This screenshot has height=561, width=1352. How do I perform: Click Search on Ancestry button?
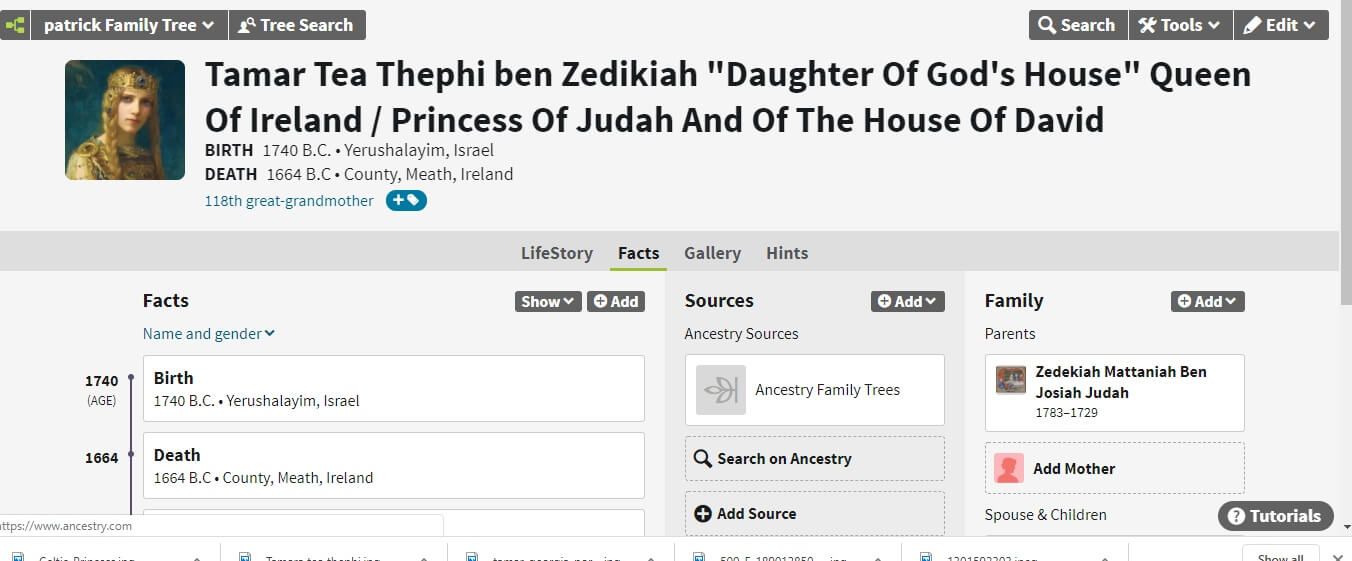click(x=814, y=459)
